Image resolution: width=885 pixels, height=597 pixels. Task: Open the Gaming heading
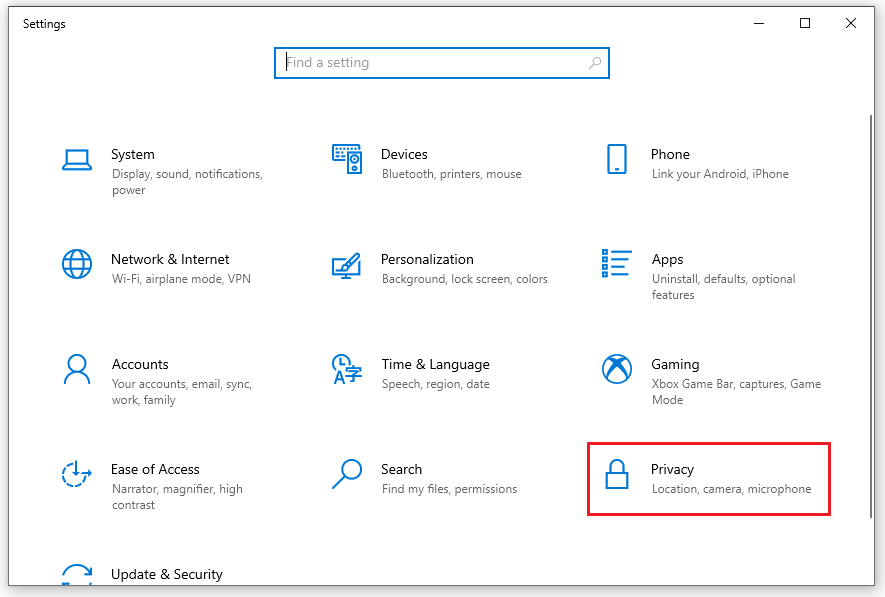point(675,365)
